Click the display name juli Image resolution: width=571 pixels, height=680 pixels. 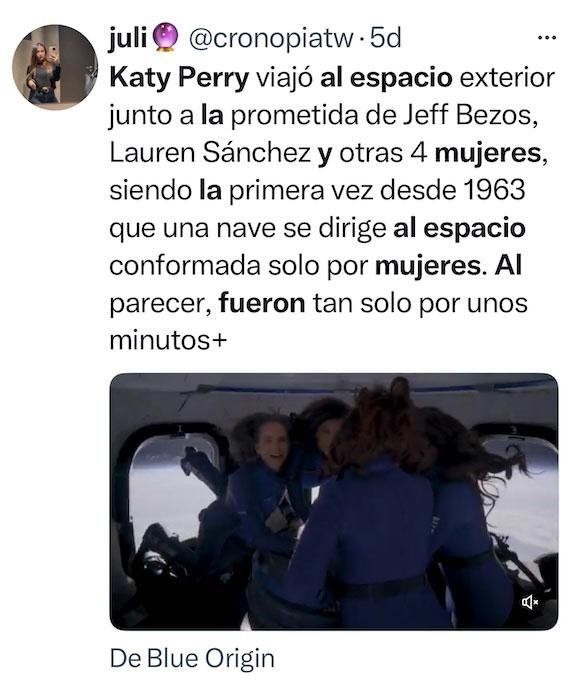[x=128, y=38]
